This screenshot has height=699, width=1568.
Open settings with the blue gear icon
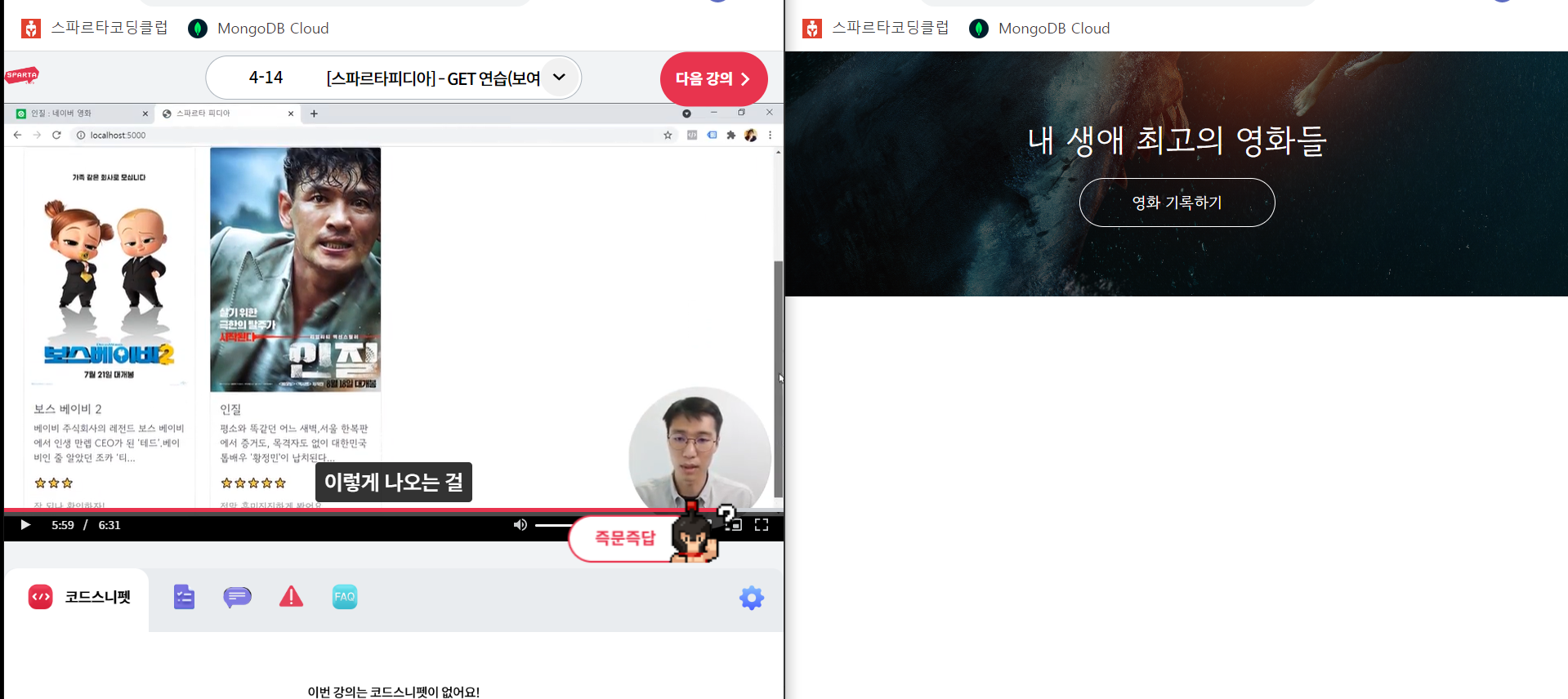pos(751,598)
